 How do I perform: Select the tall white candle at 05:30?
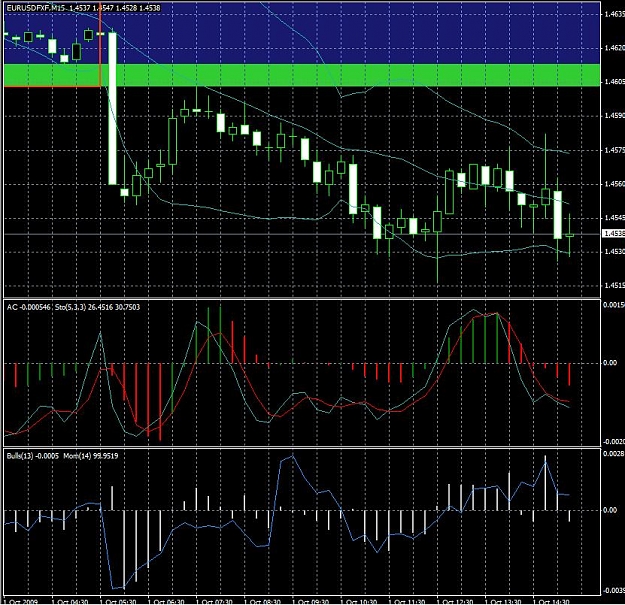[113, 108]
